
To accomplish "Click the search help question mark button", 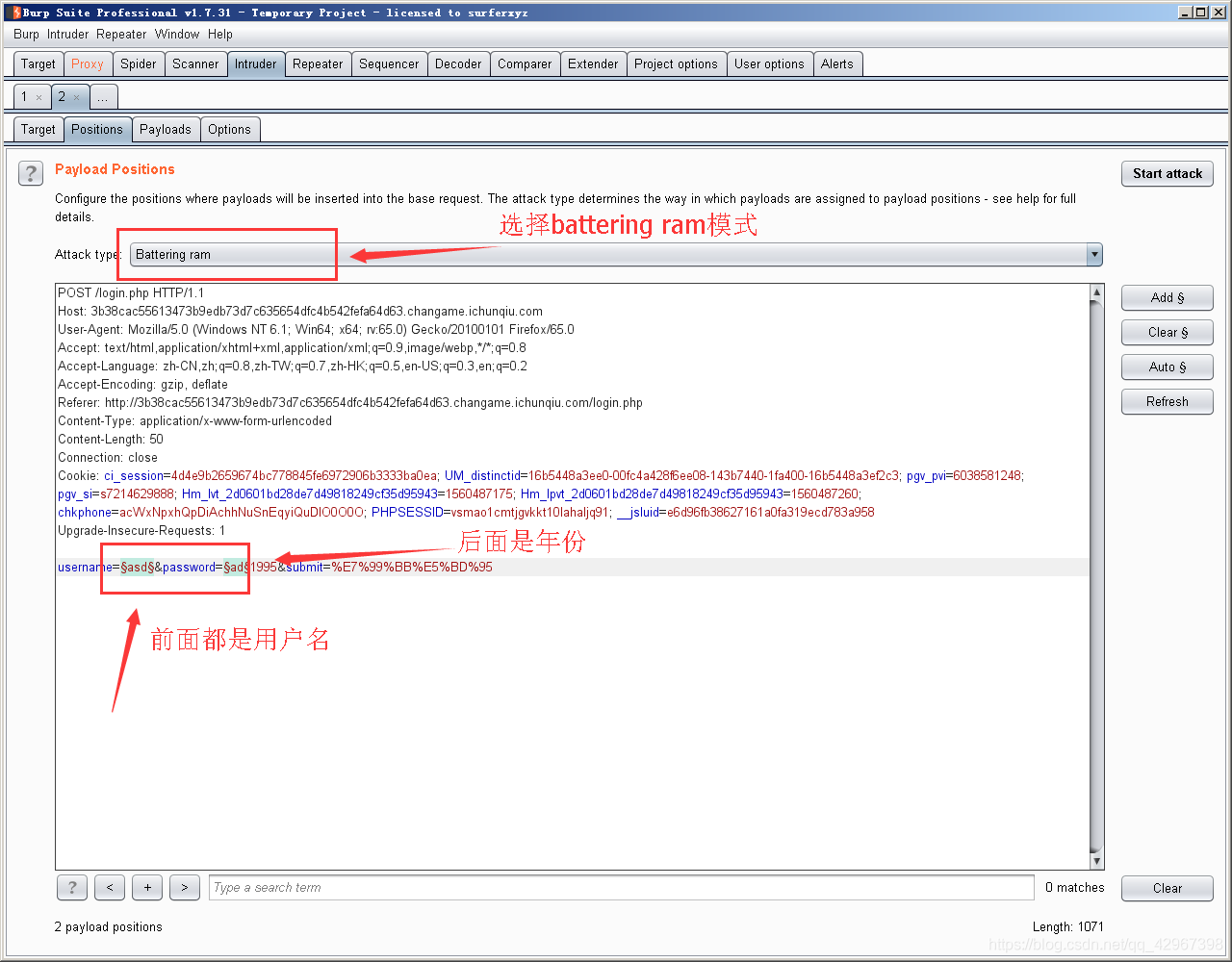I will coord(72,887).
